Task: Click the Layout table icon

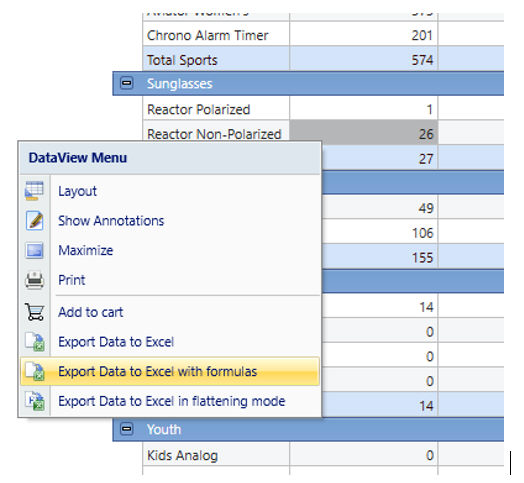Action: [34, 191]
